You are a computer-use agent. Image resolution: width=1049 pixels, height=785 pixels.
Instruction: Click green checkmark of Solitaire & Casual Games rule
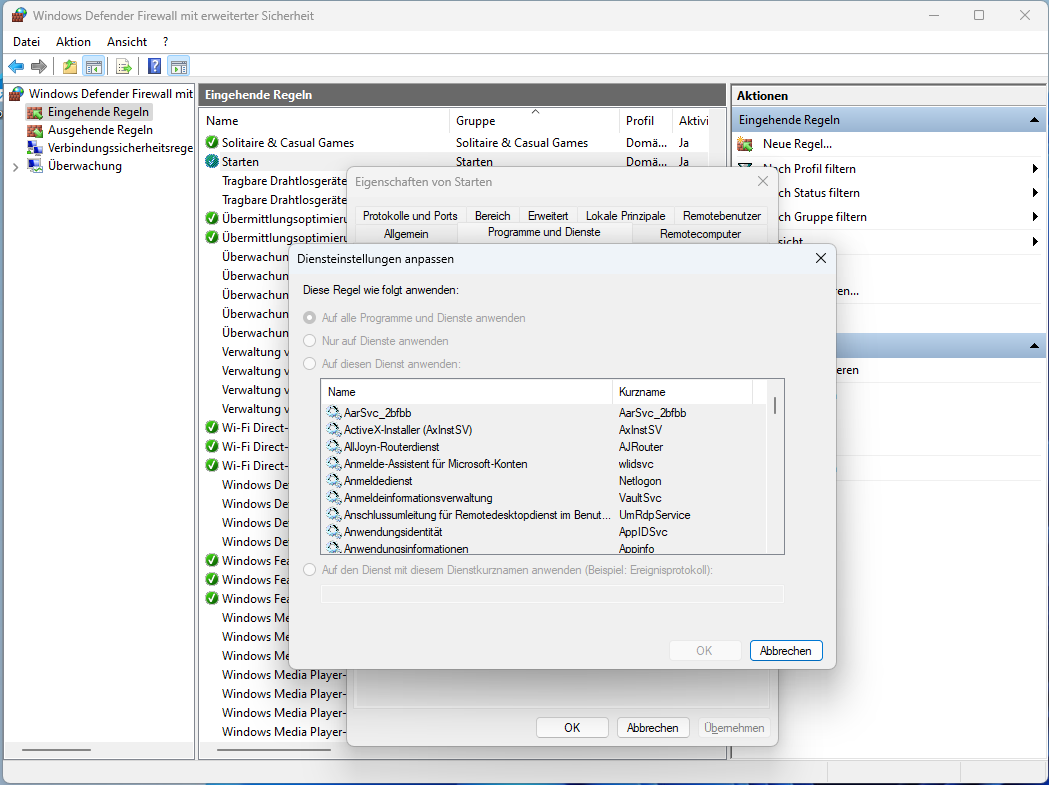point(212,143)
